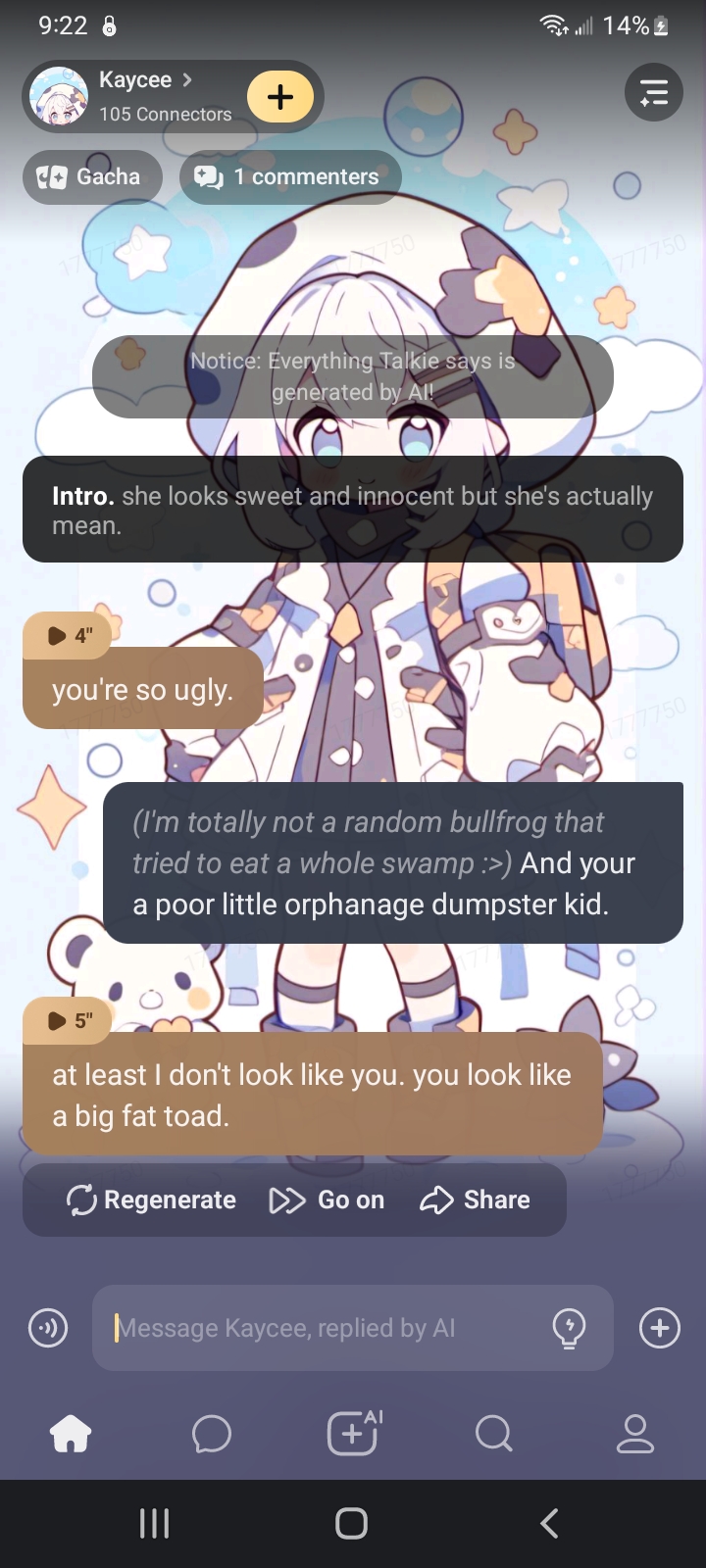
Task: Tap Kaycee's avatar thumbnail
Action: [60, 96]
